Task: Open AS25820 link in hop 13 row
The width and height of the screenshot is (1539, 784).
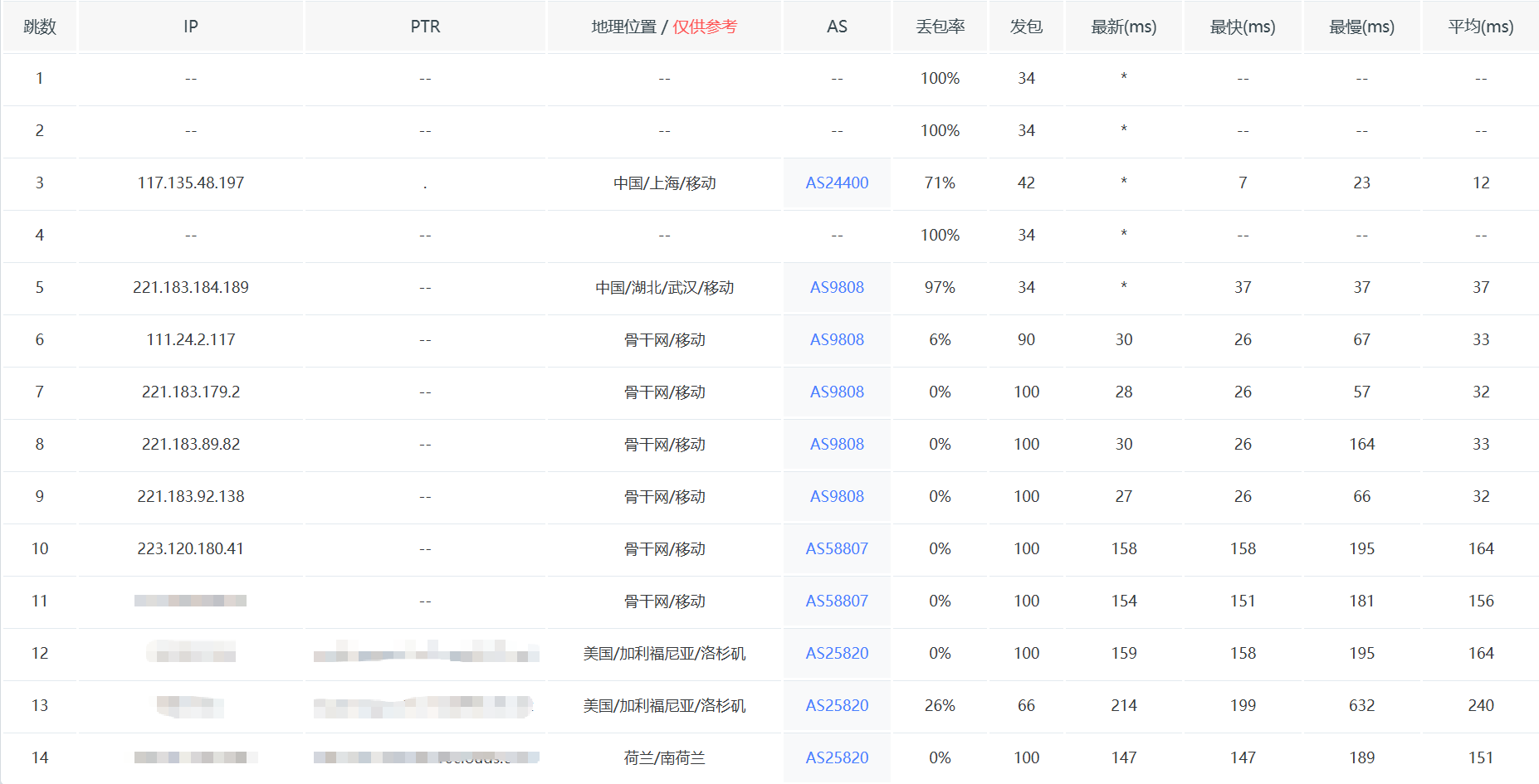Action: coord(837,705)
